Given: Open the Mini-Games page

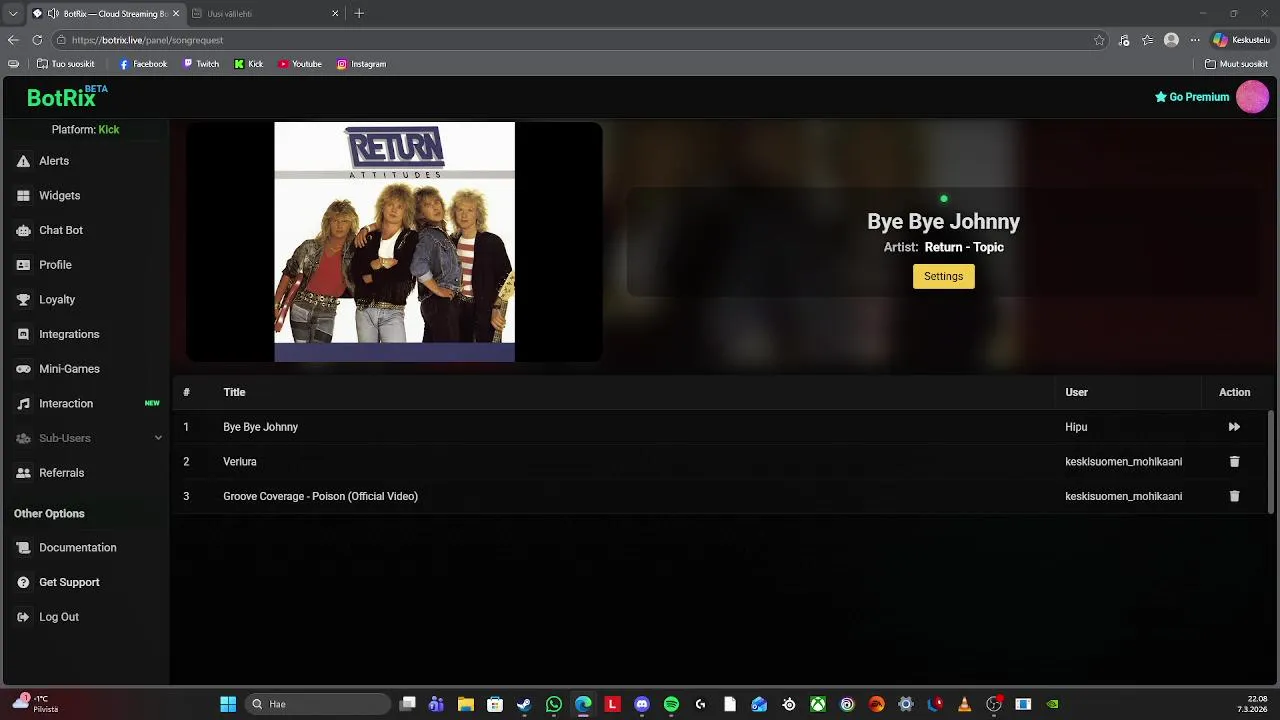Looking at the screenshot, I should 69,369.
